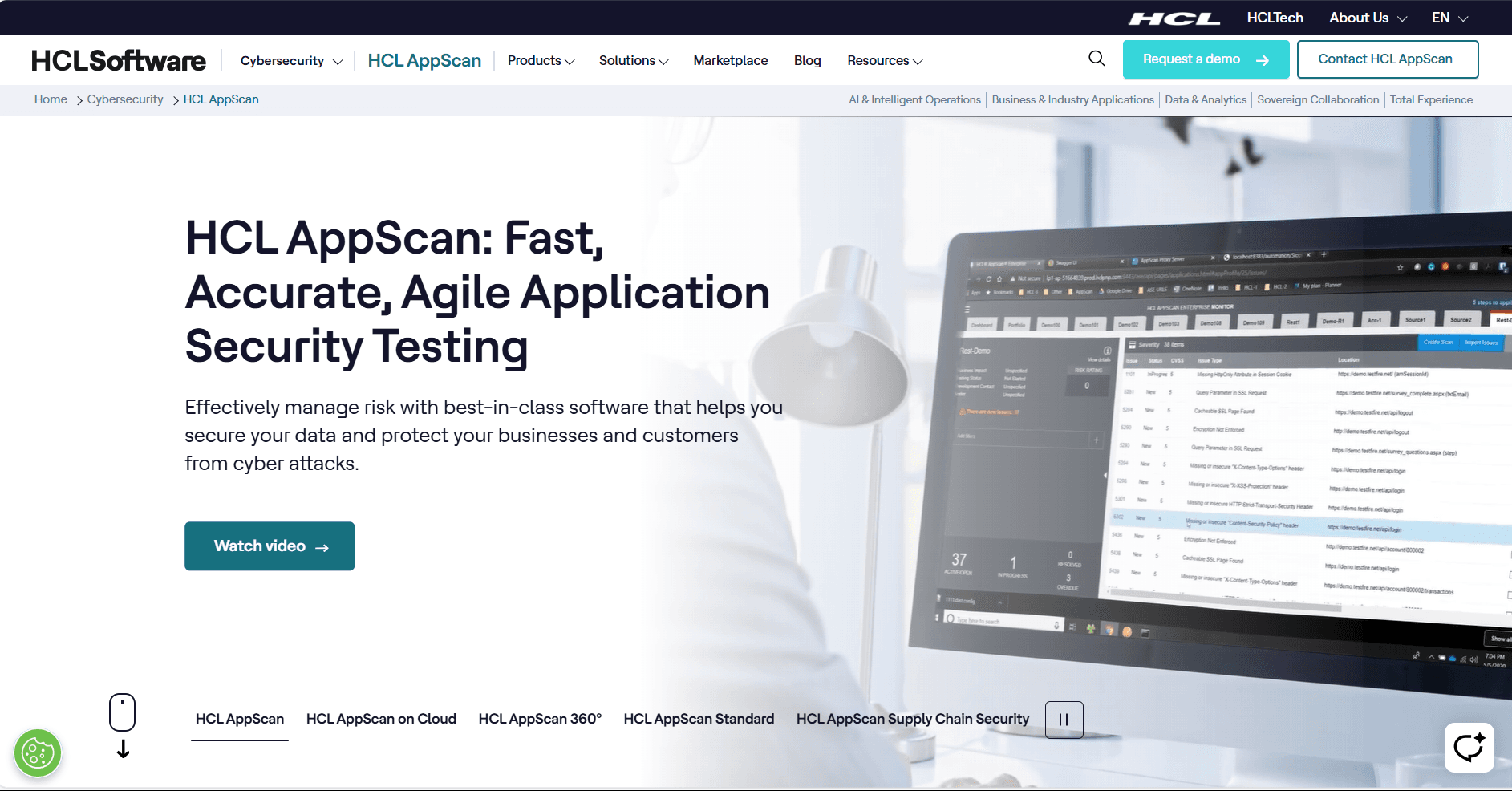Pause the hero carousel
This screenshot has height=791, width=1512.
(x=1064, y=720)
